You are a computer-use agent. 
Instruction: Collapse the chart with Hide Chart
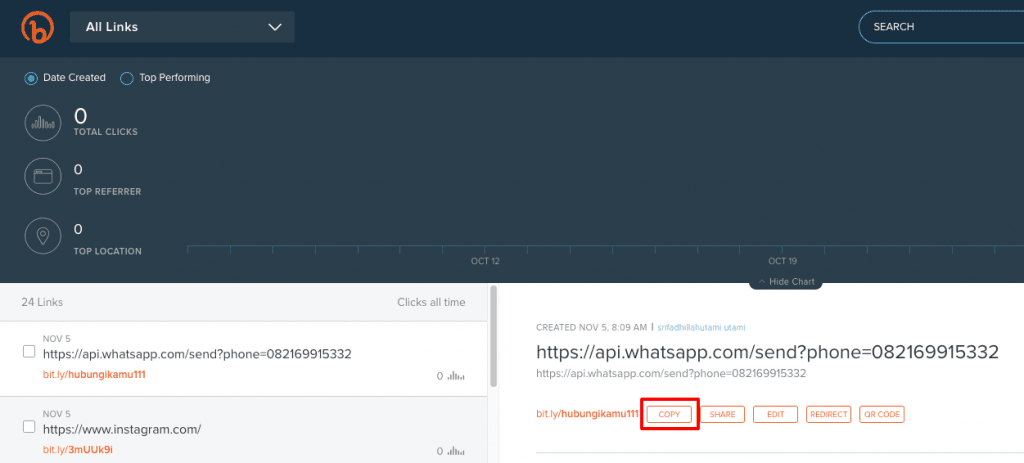[x=785, y=282]
